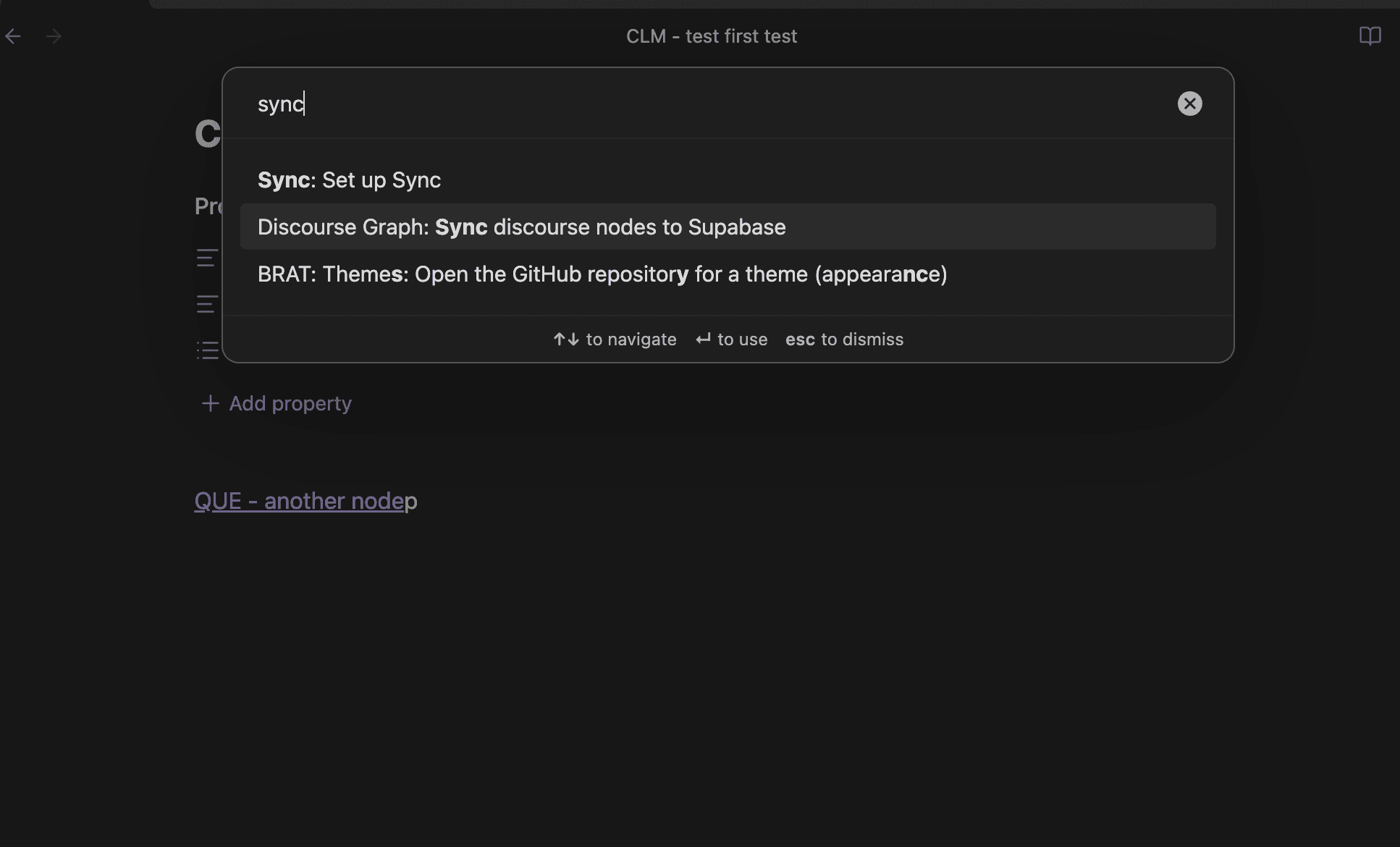Viewport: 1400px width, 847px height.
Task: Place cursor after the trailing 'p' text
Action: coord(418,501)
